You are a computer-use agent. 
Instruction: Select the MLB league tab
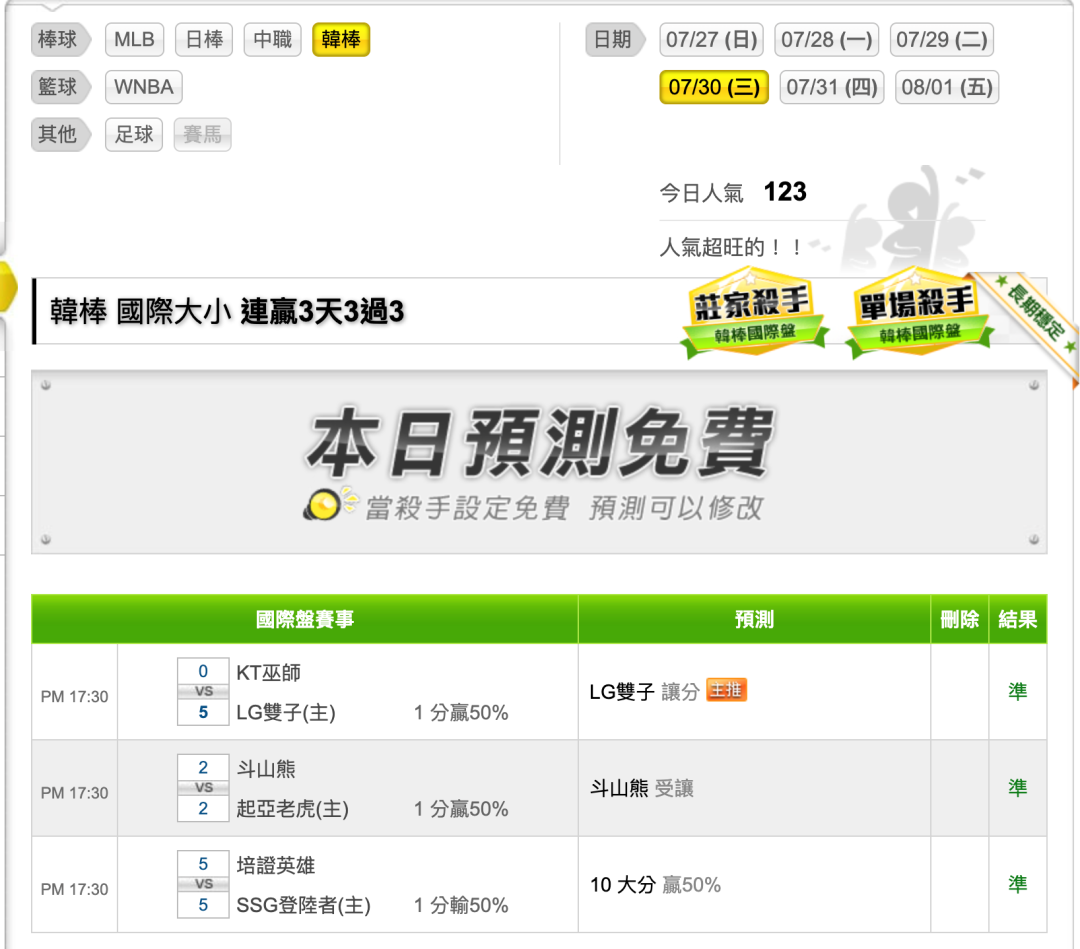click(x=134, y=39)
